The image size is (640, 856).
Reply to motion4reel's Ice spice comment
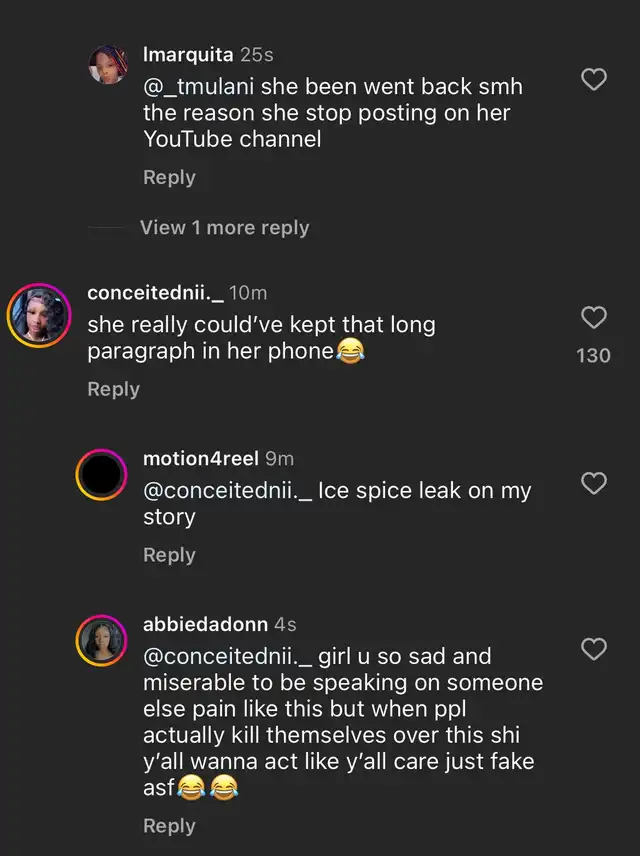click(x=169, y=555)
